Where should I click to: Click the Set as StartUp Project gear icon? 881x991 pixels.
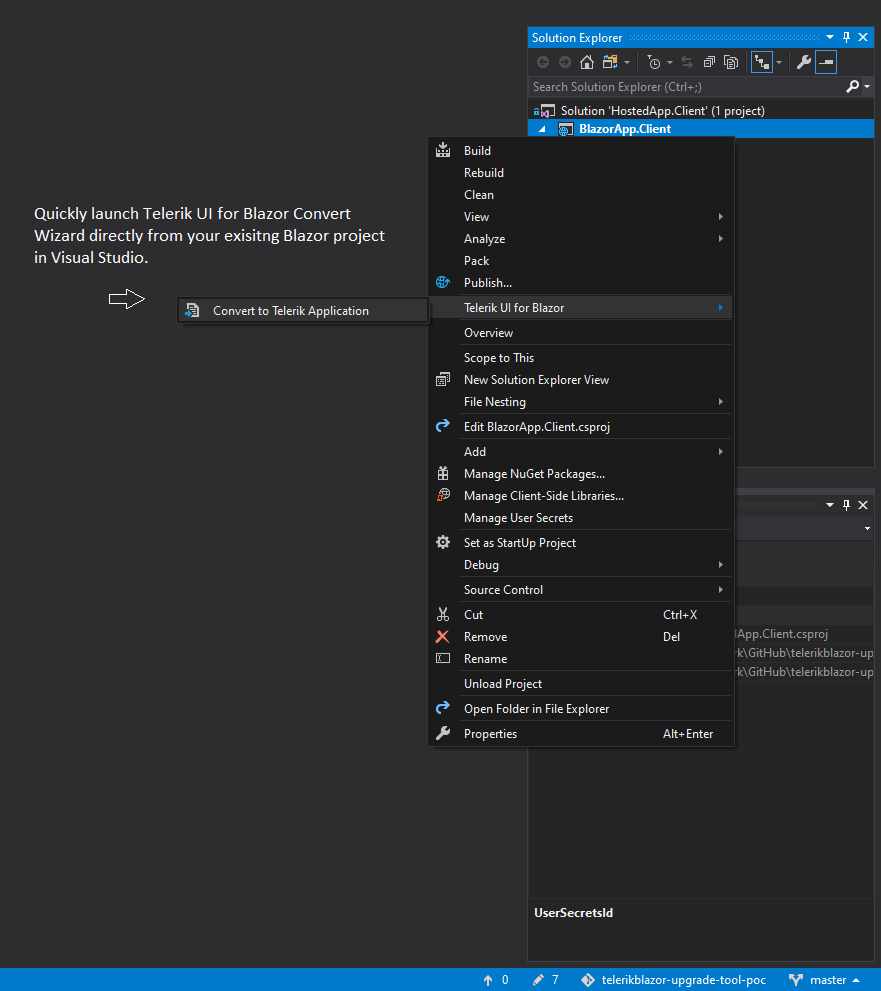point(443,542)
